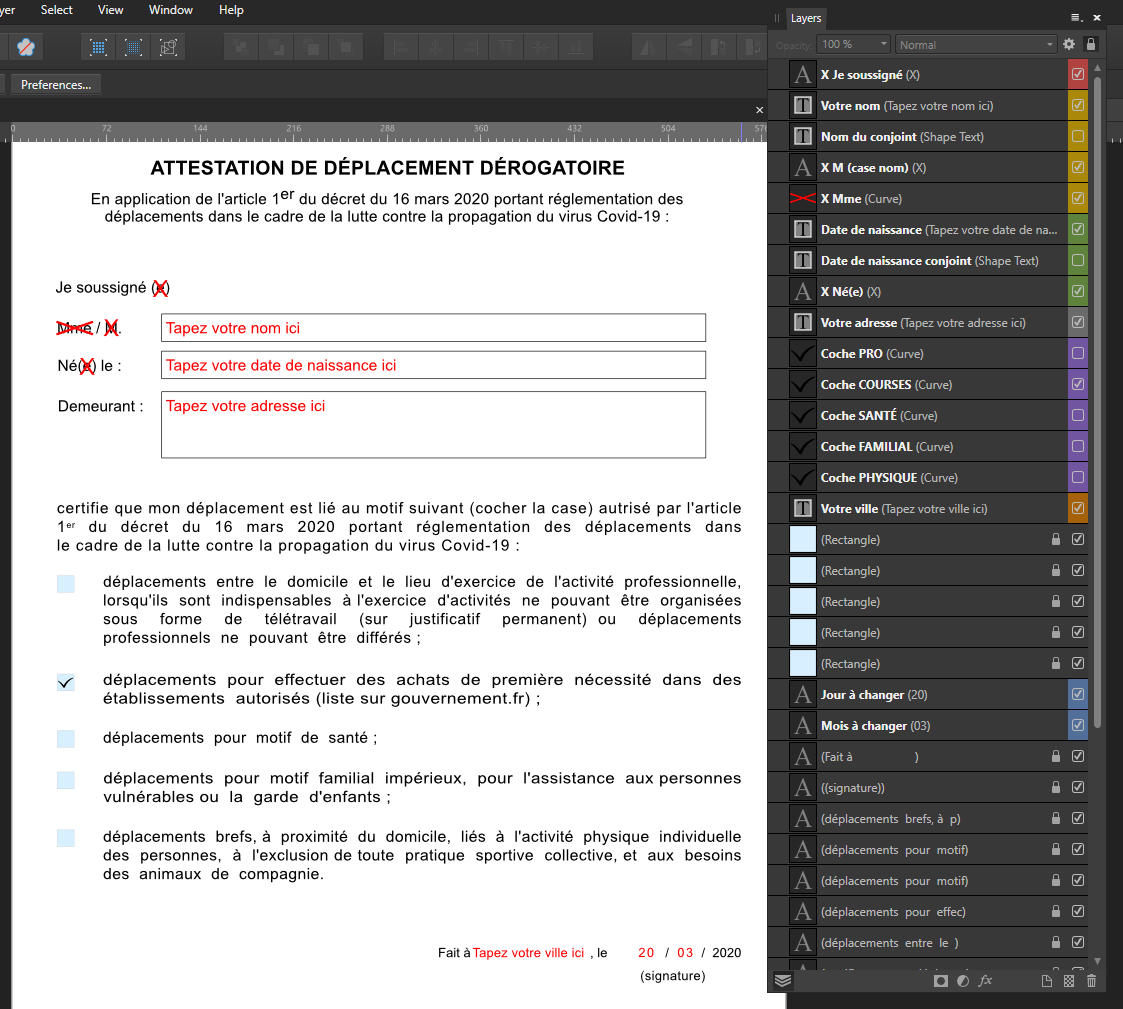The image size is (1123, 1009).
Task: Select the Mois à changer layer
Action: 928,725
